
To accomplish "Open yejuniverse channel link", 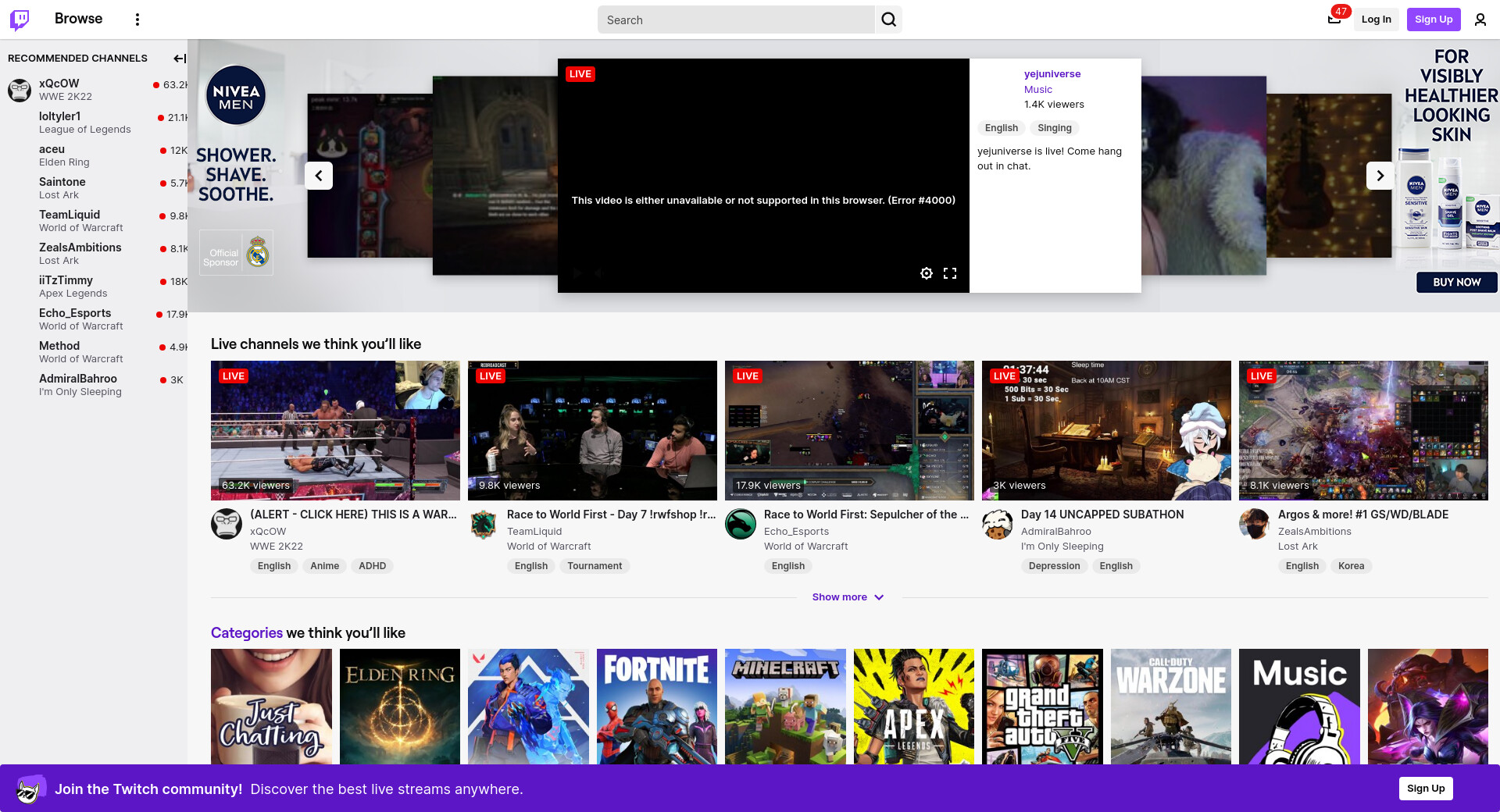I will click(x=1052, y=74).
